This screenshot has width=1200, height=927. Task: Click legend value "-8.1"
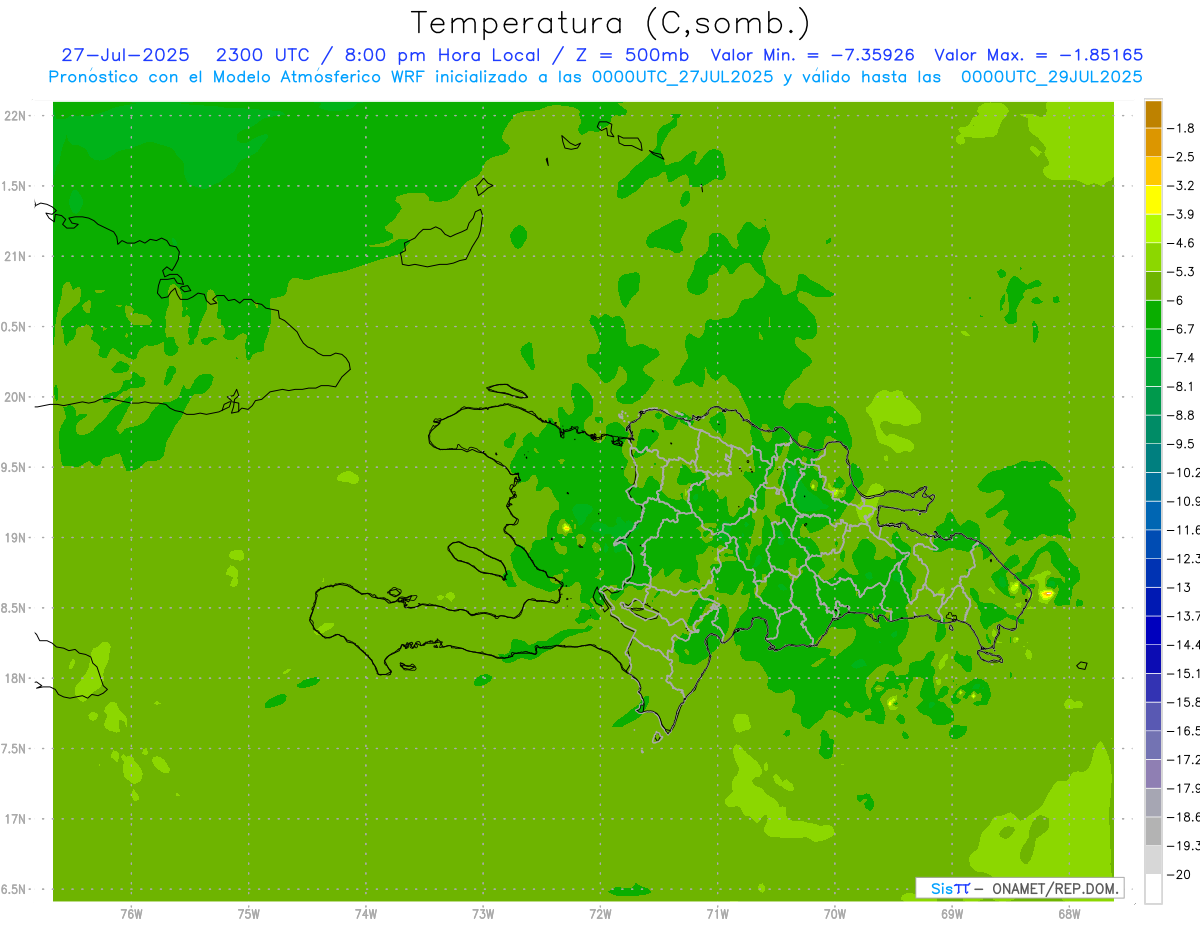pyautogui.click(x=1182, y=386)
